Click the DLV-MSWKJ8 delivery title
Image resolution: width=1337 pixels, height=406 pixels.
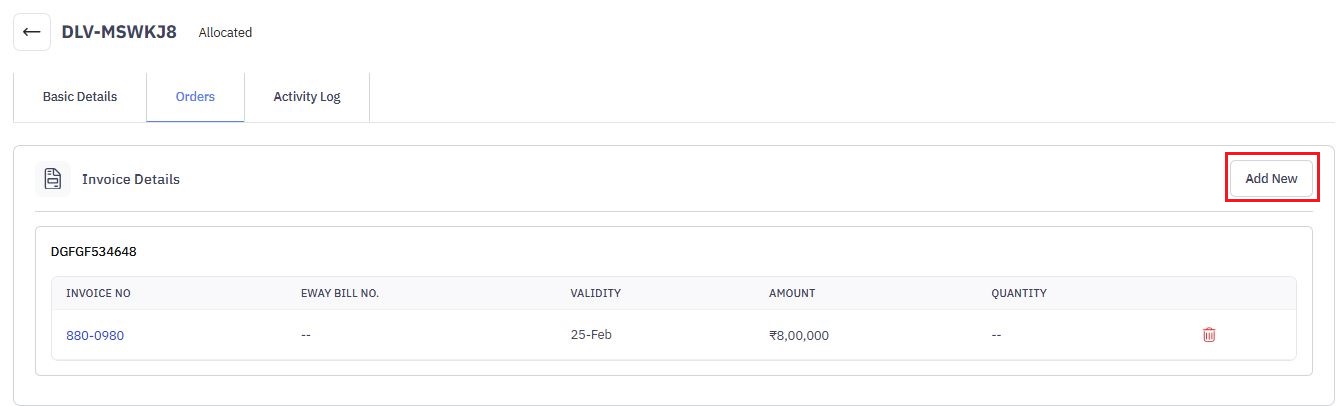tap(119, 32)
